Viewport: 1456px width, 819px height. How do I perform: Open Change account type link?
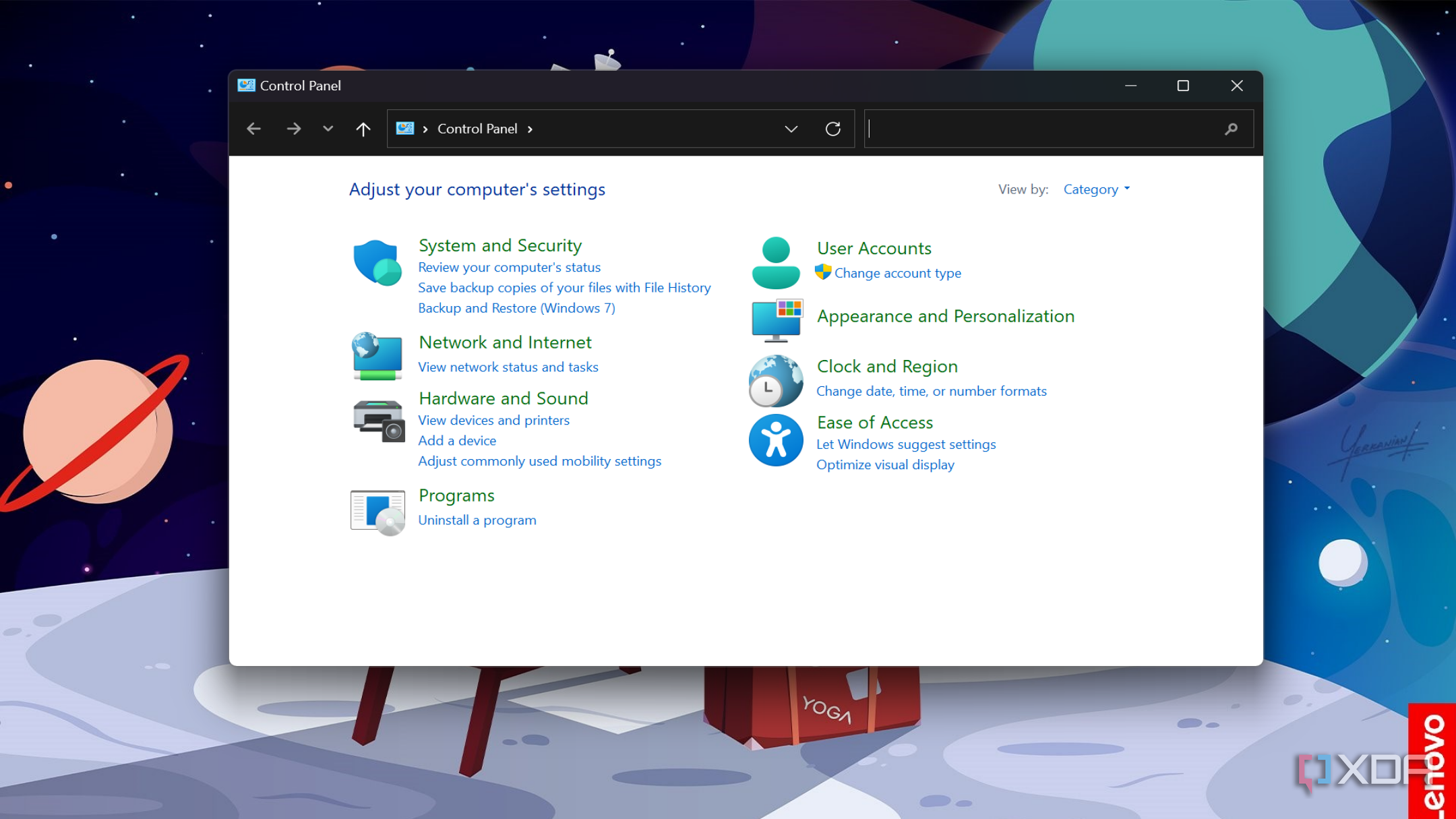coord(897,273)
